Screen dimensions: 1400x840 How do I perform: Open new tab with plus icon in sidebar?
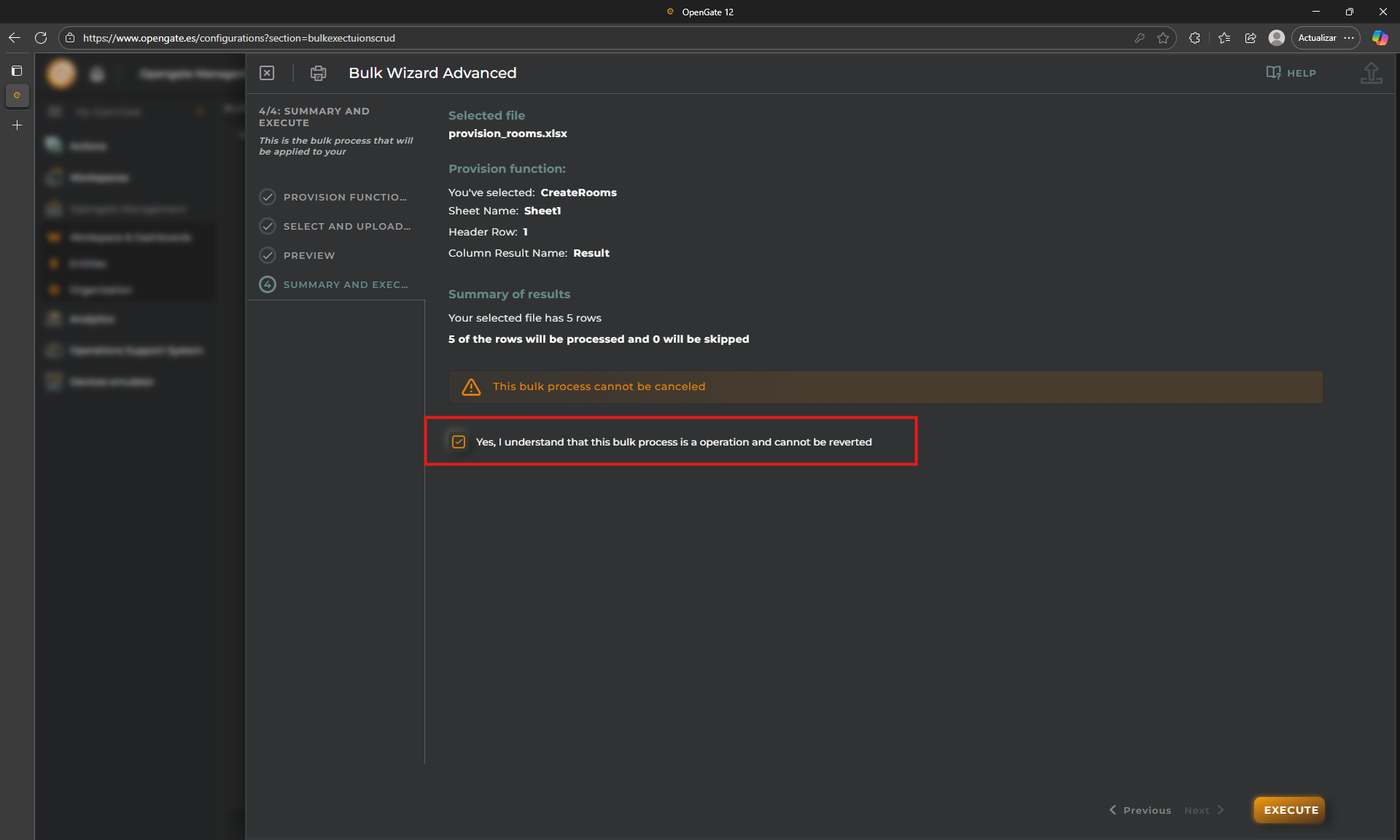[17, 125]
